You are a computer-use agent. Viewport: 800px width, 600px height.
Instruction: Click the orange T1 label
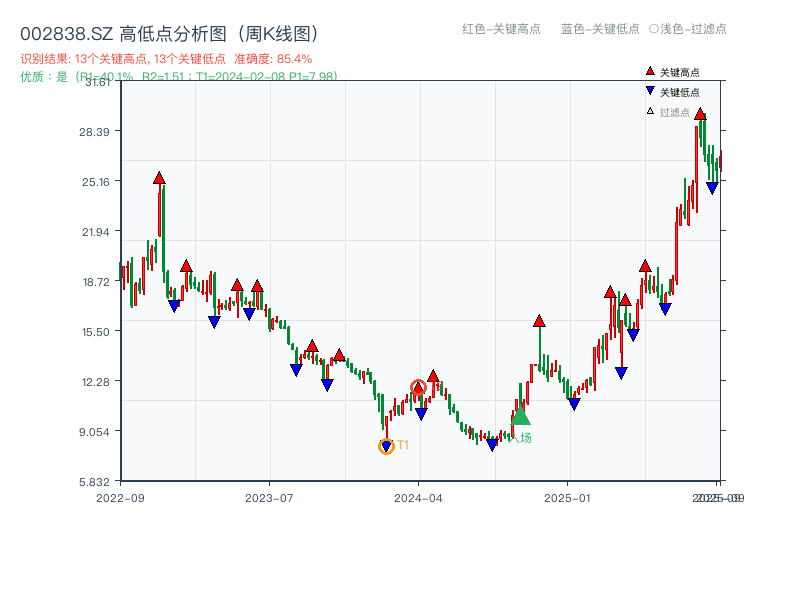[x=403, y=445]
